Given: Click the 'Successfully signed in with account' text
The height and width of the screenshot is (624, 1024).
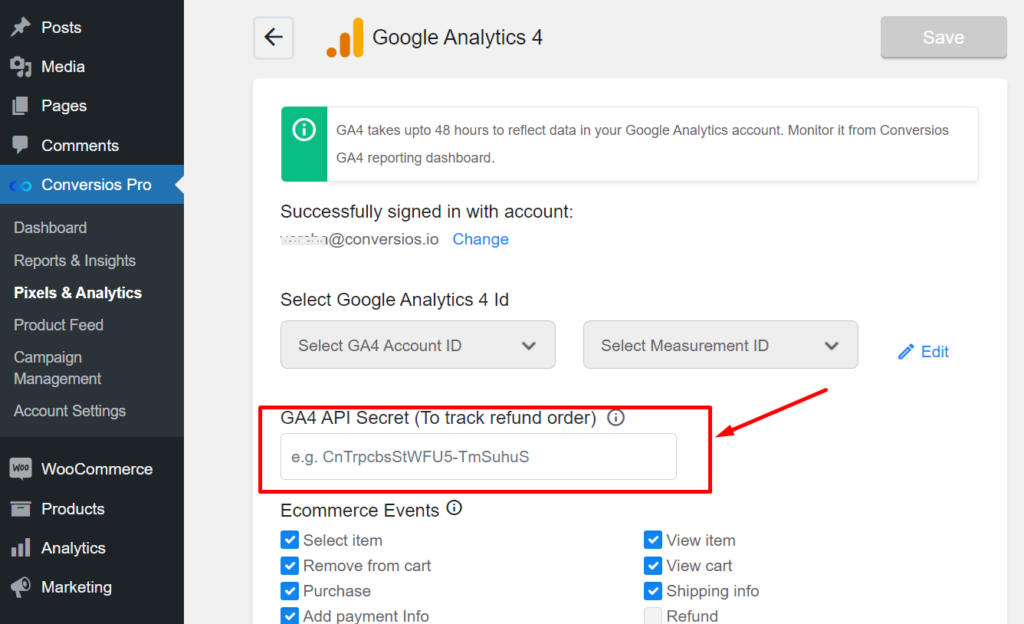Looking at the screenshot, I should tap(426, 211).
